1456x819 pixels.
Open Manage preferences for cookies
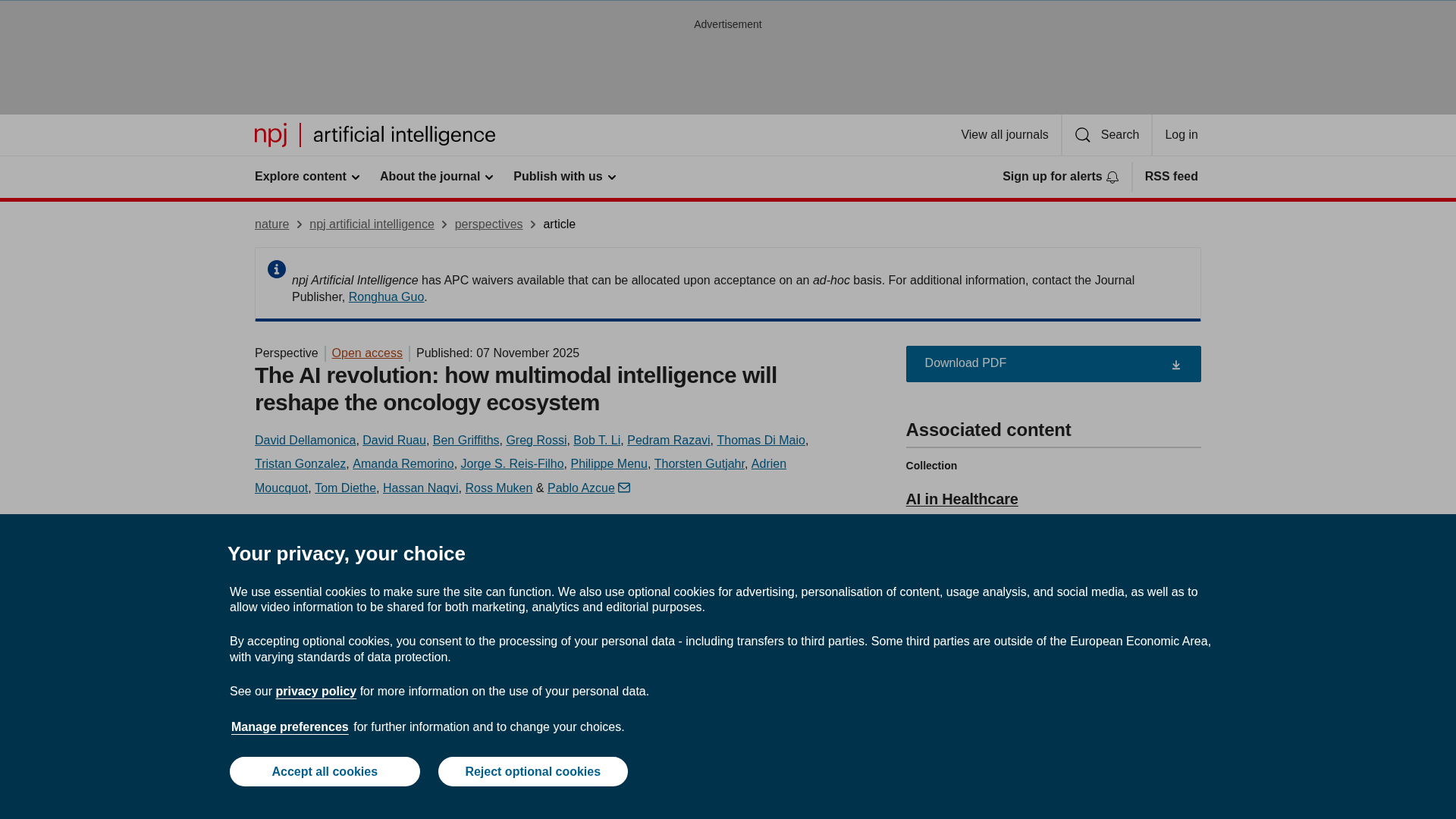click(x=290, y=726)
